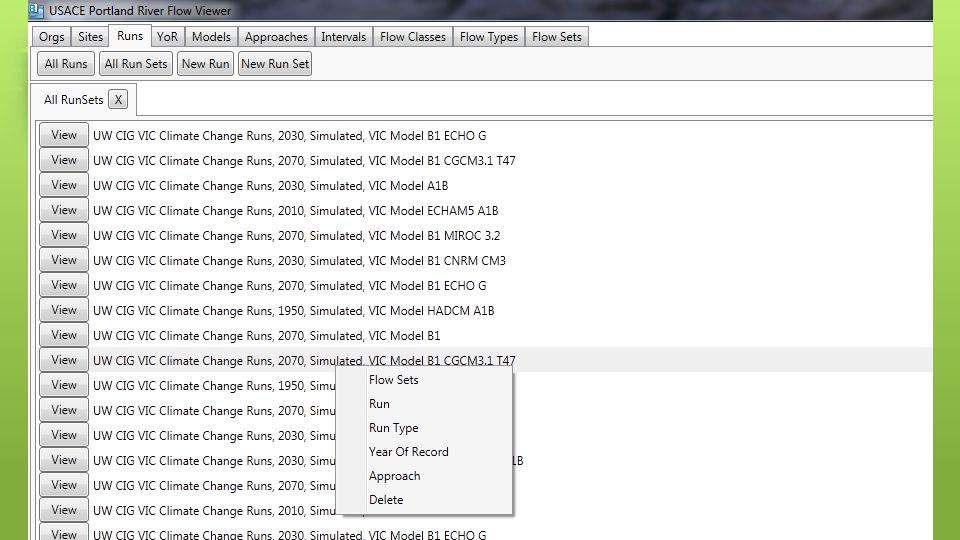View the 2070 VIC Model B1 run set

(x=64, y=335)
